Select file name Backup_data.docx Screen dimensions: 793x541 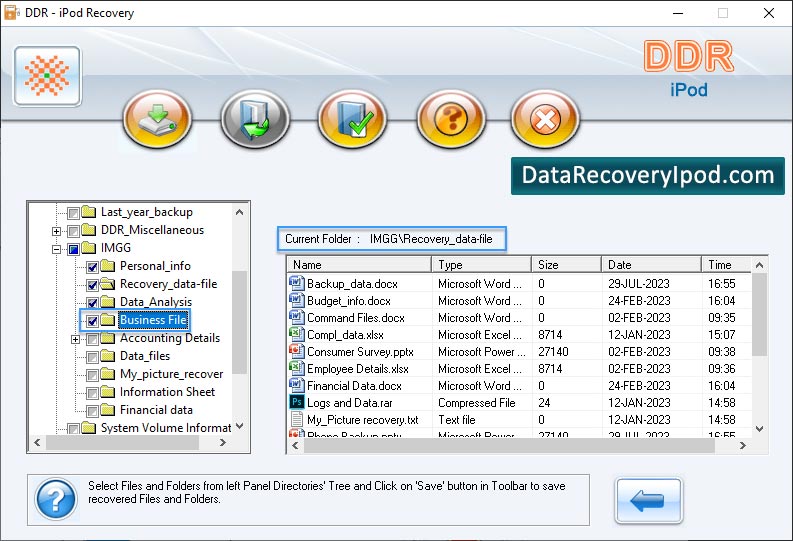353,284
